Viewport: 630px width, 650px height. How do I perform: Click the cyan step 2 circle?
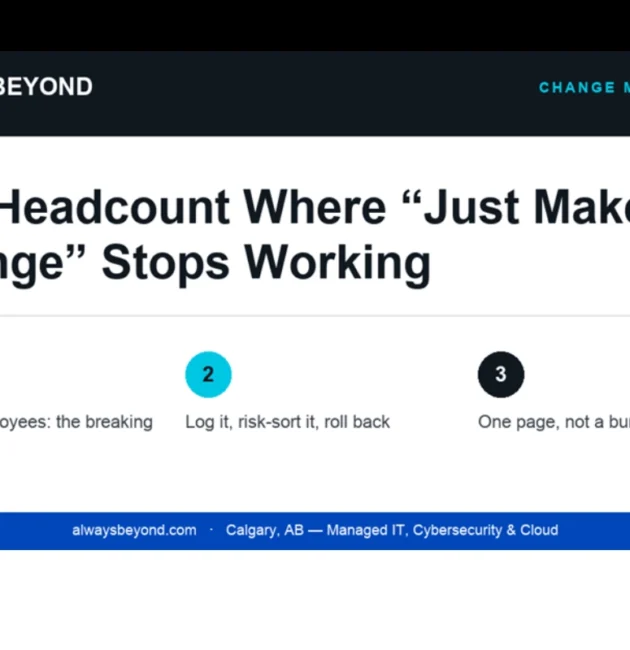[x=208, y=374]
